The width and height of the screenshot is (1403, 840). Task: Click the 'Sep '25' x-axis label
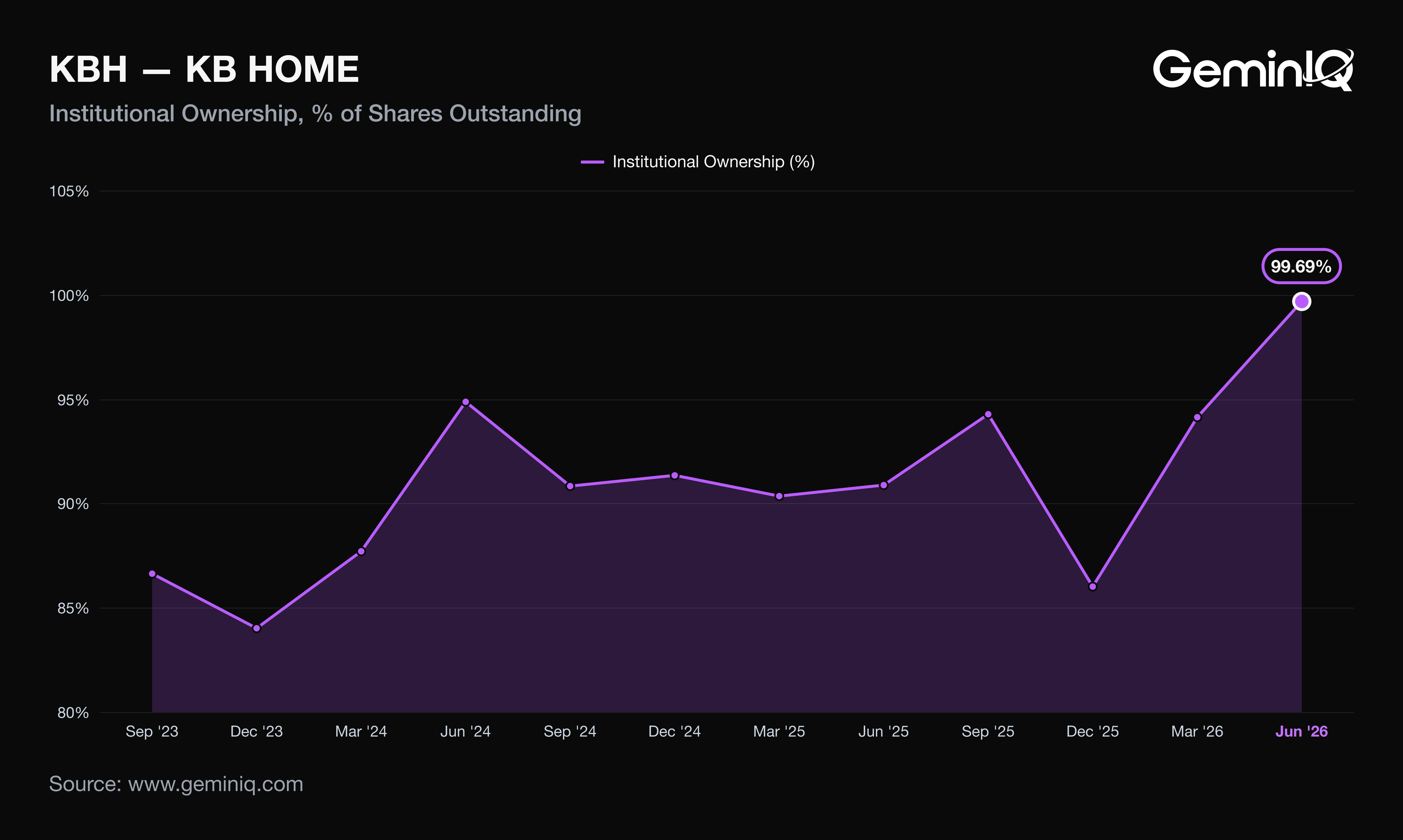click(x=988, y=732)
